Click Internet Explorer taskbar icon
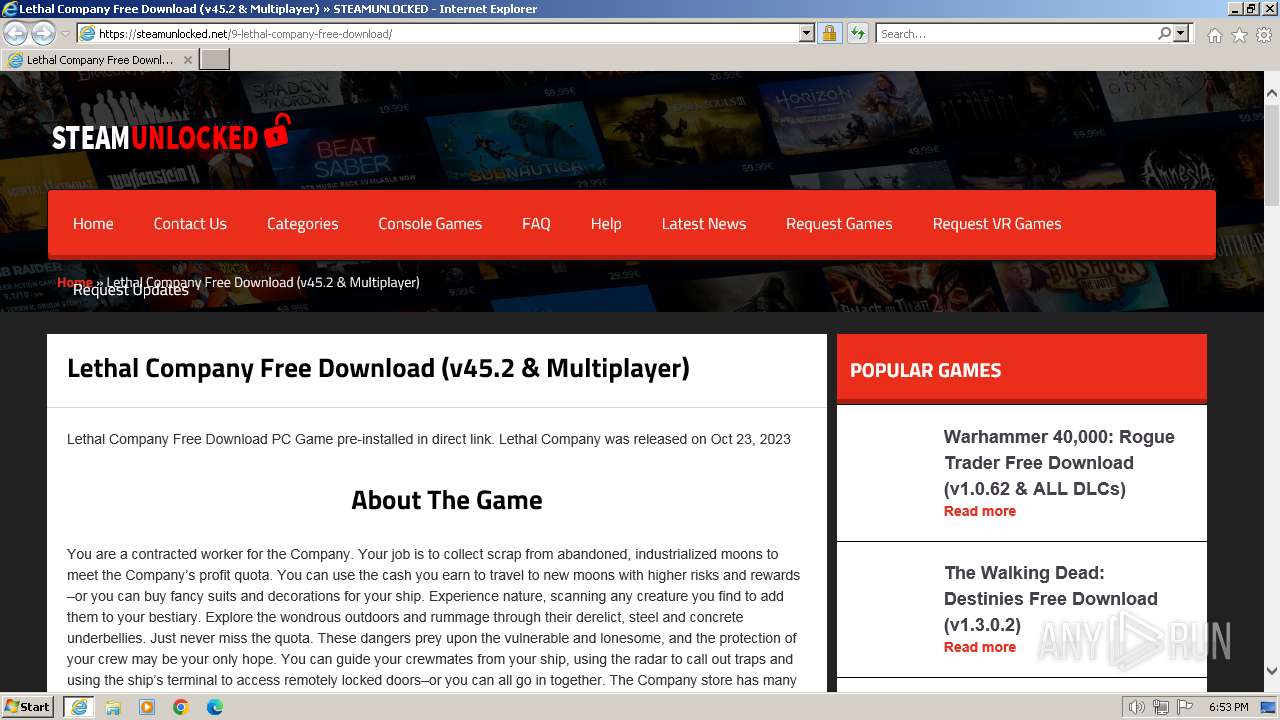The image size is (1280, 720). 79,707
